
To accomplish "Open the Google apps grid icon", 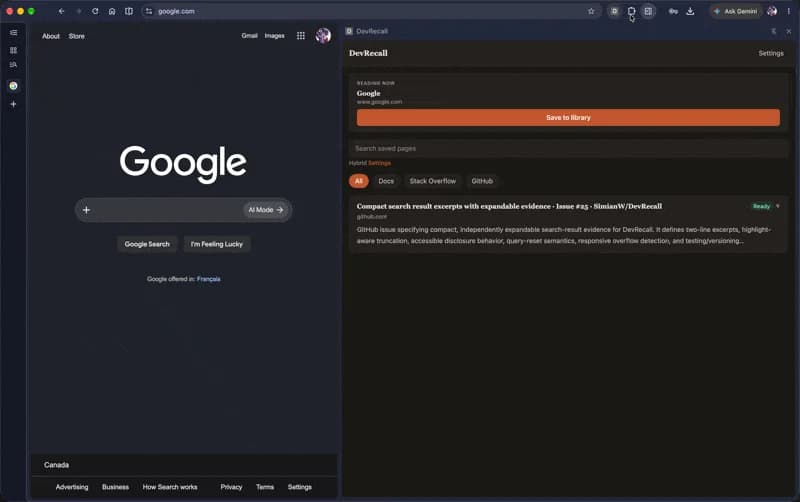I will click(x=301, y=36).
